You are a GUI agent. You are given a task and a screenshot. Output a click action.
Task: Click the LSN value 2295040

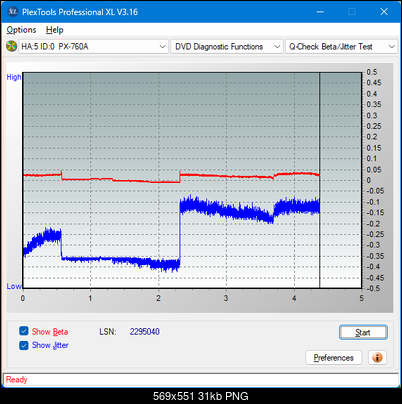click(x=145, y=332)
